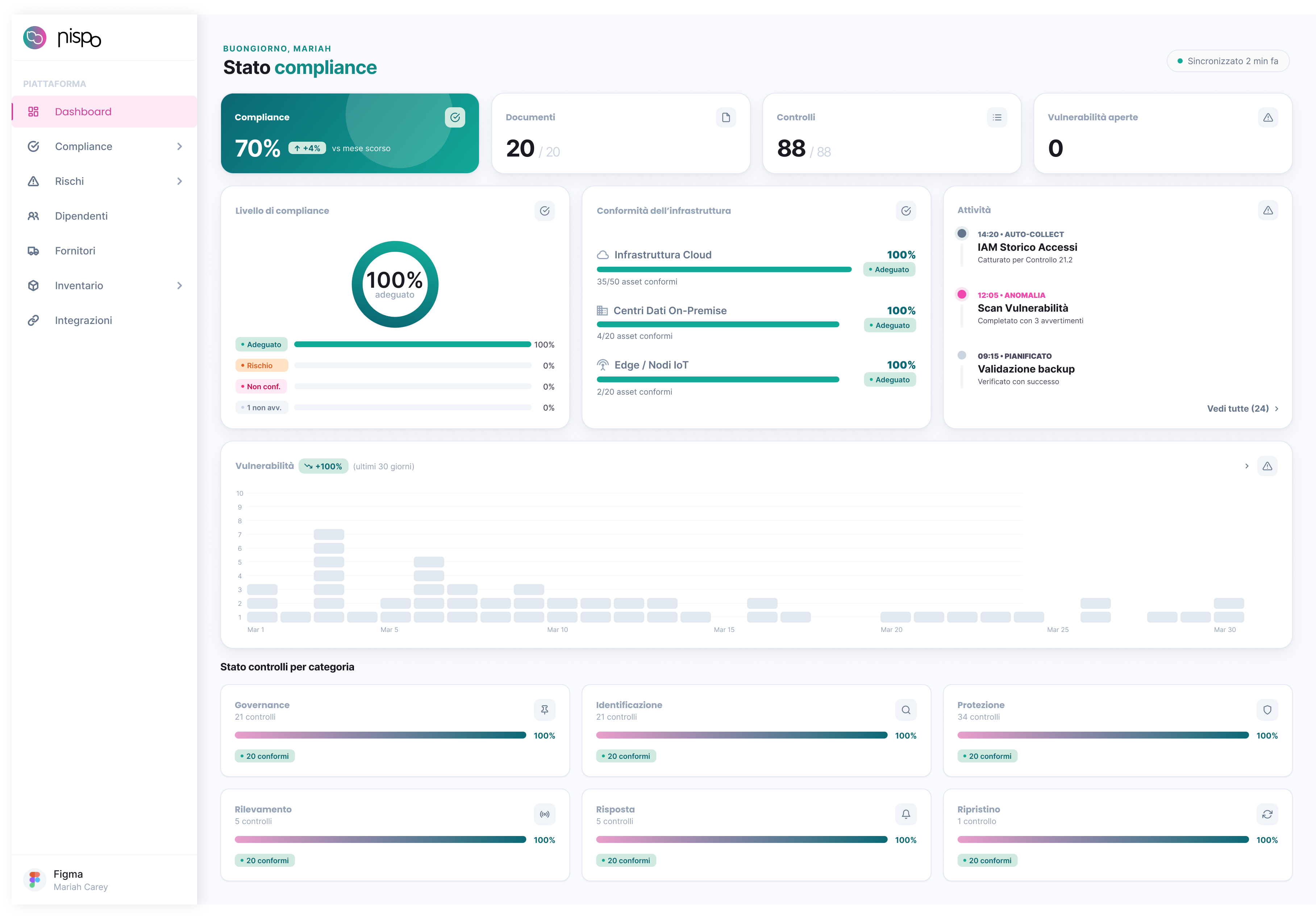
Task: Click the warning icon on Vulnerabilità aperte card
Action: tap(1268, 117)
